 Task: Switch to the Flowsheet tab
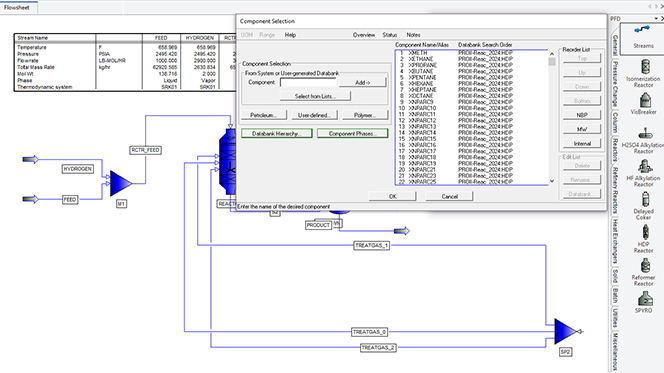pos(17,8)
